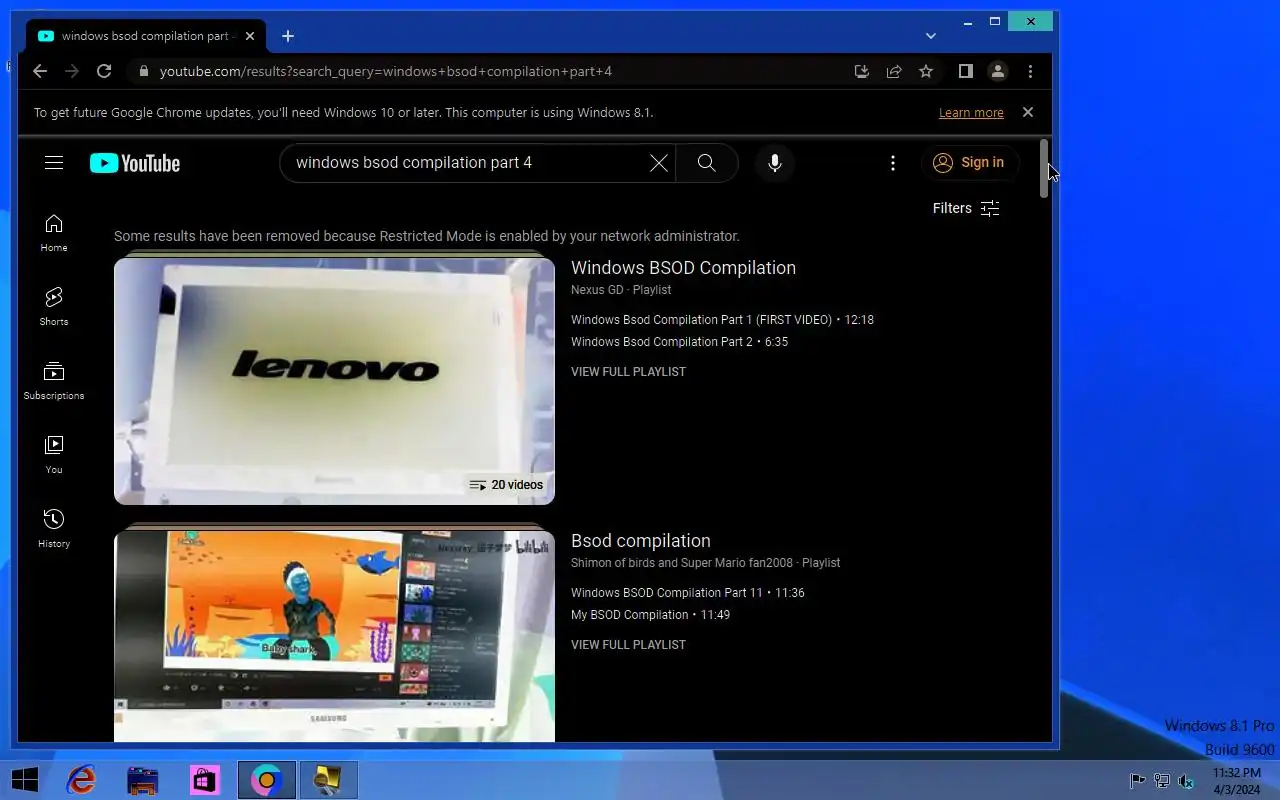Open Chrome three-dot customize menu
Viewport: 1280px width, 800px height.
coord(1030,71)
